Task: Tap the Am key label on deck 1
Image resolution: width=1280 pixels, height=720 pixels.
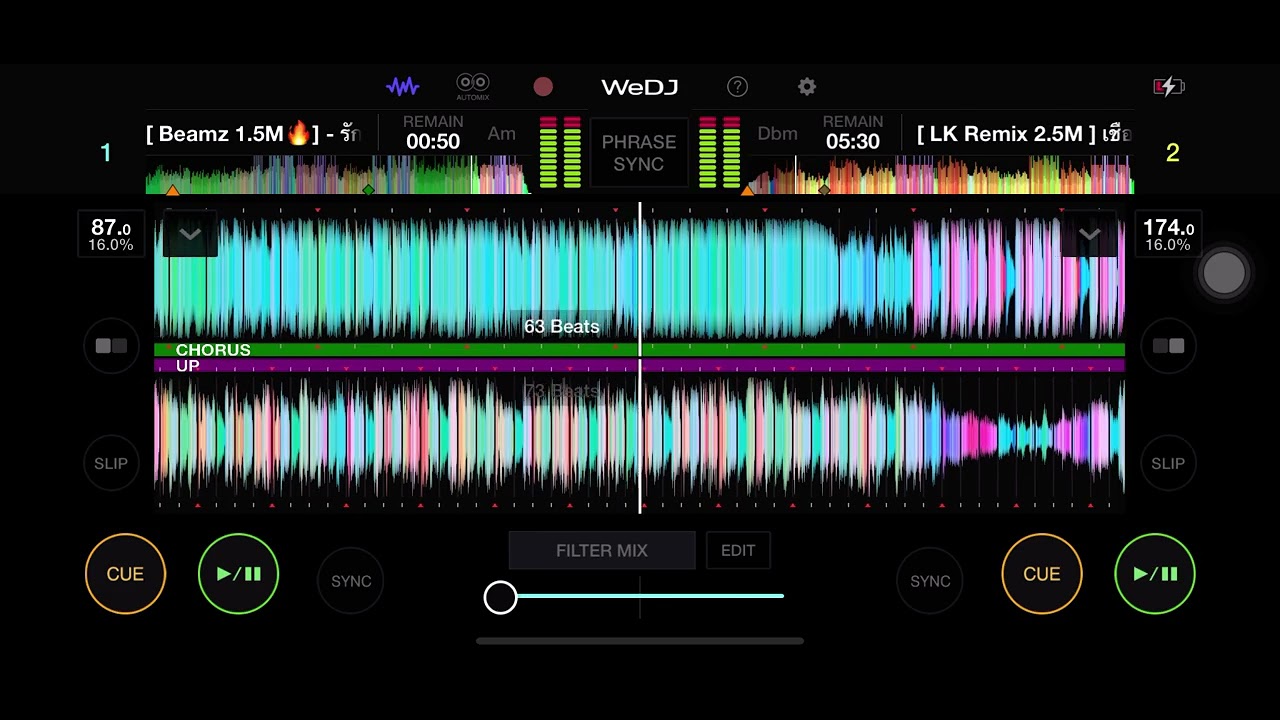Action: [x=502, y=134]
